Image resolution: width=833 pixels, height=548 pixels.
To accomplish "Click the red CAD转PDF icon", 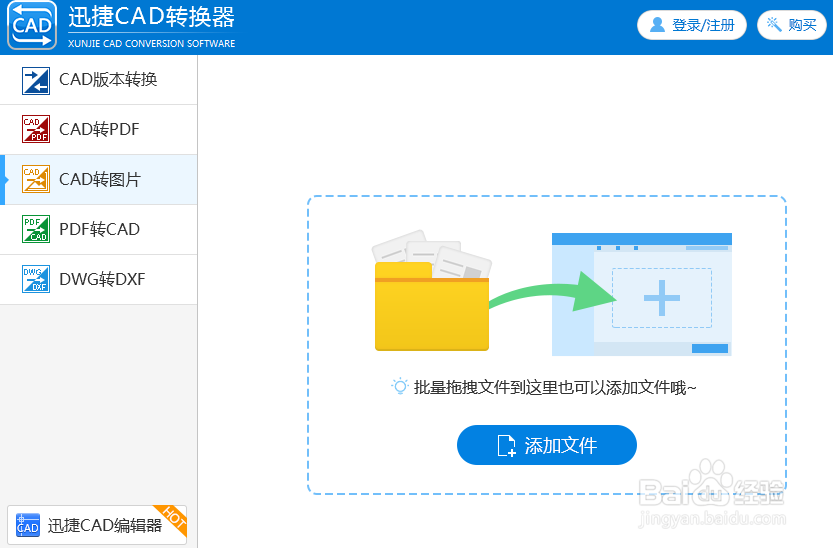I will pyautogui.click(x=36, y=129).
